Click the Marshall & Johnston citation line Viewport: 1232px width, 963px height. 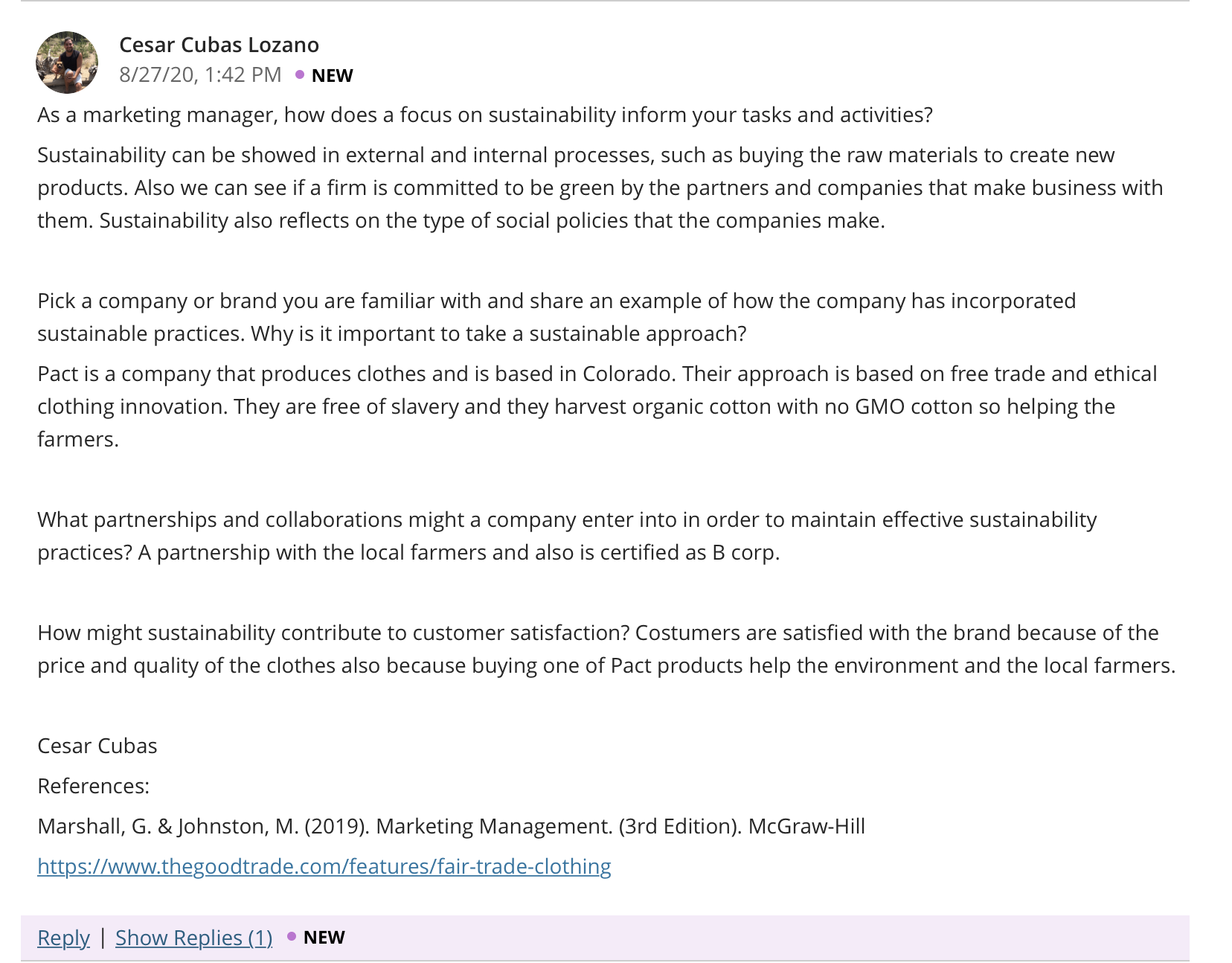(451, 826)
